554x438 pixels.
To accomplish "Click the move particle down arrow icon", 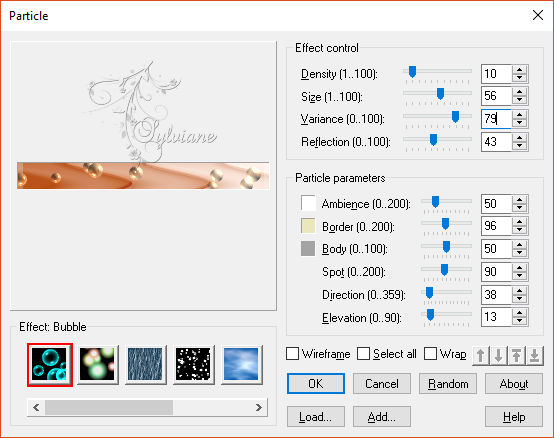I will [x=499, y=355].
